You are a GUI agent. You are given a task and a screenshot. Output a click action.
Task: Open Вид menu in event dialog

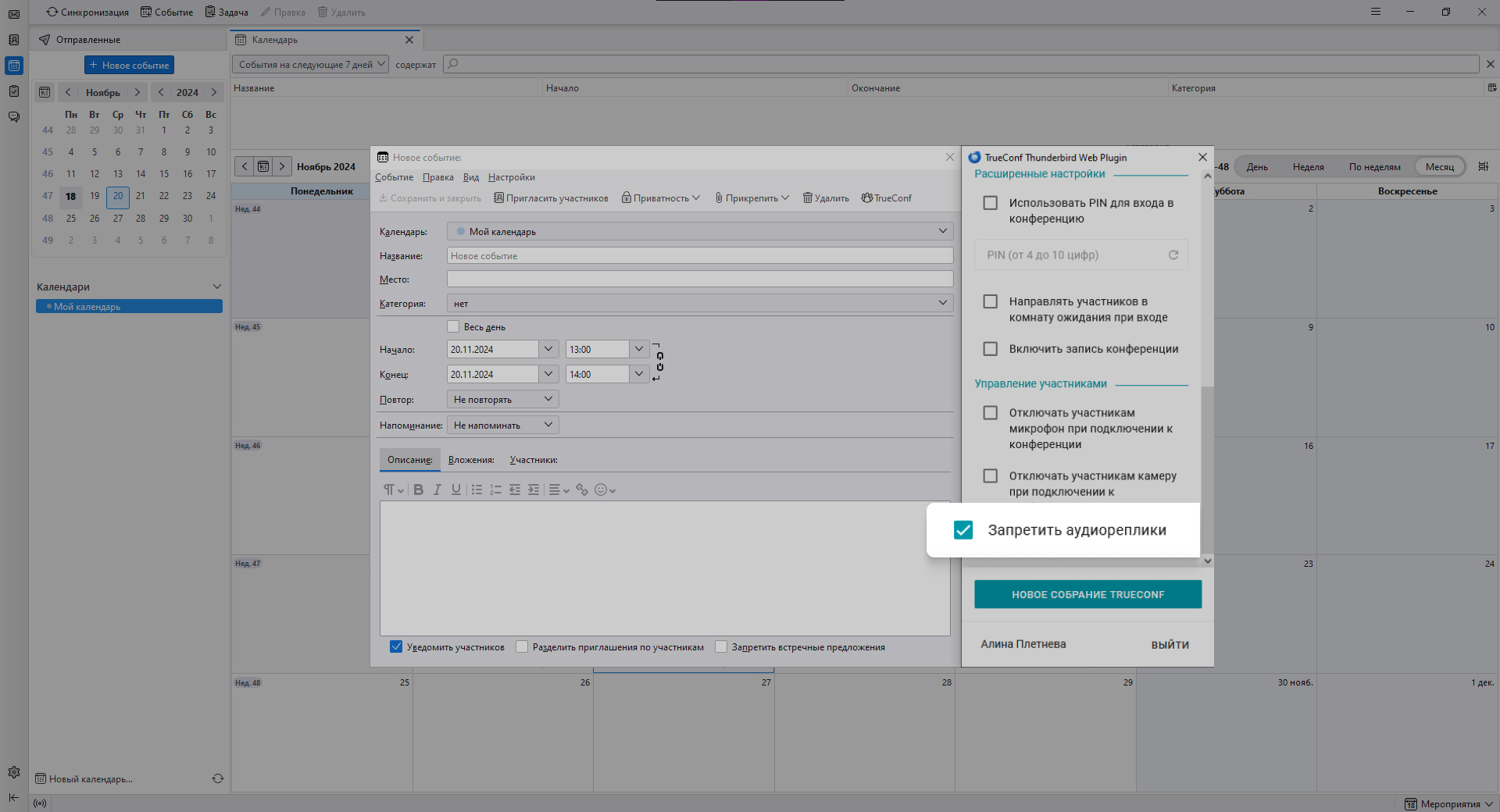click(x=471, y=177)
